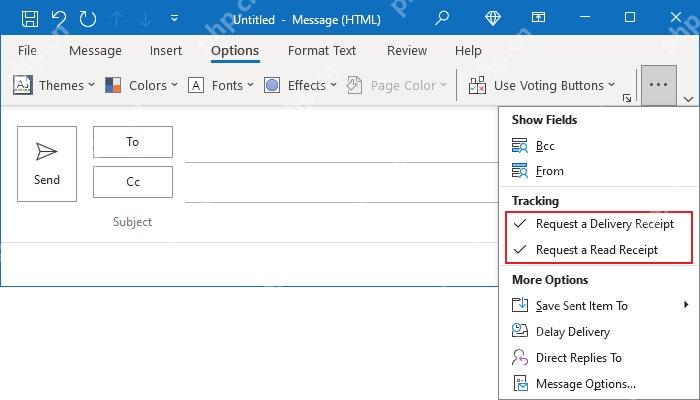Open the Colors theme palette dropdown
This screenshot has width=700, height=400.
tap(142, 85)
